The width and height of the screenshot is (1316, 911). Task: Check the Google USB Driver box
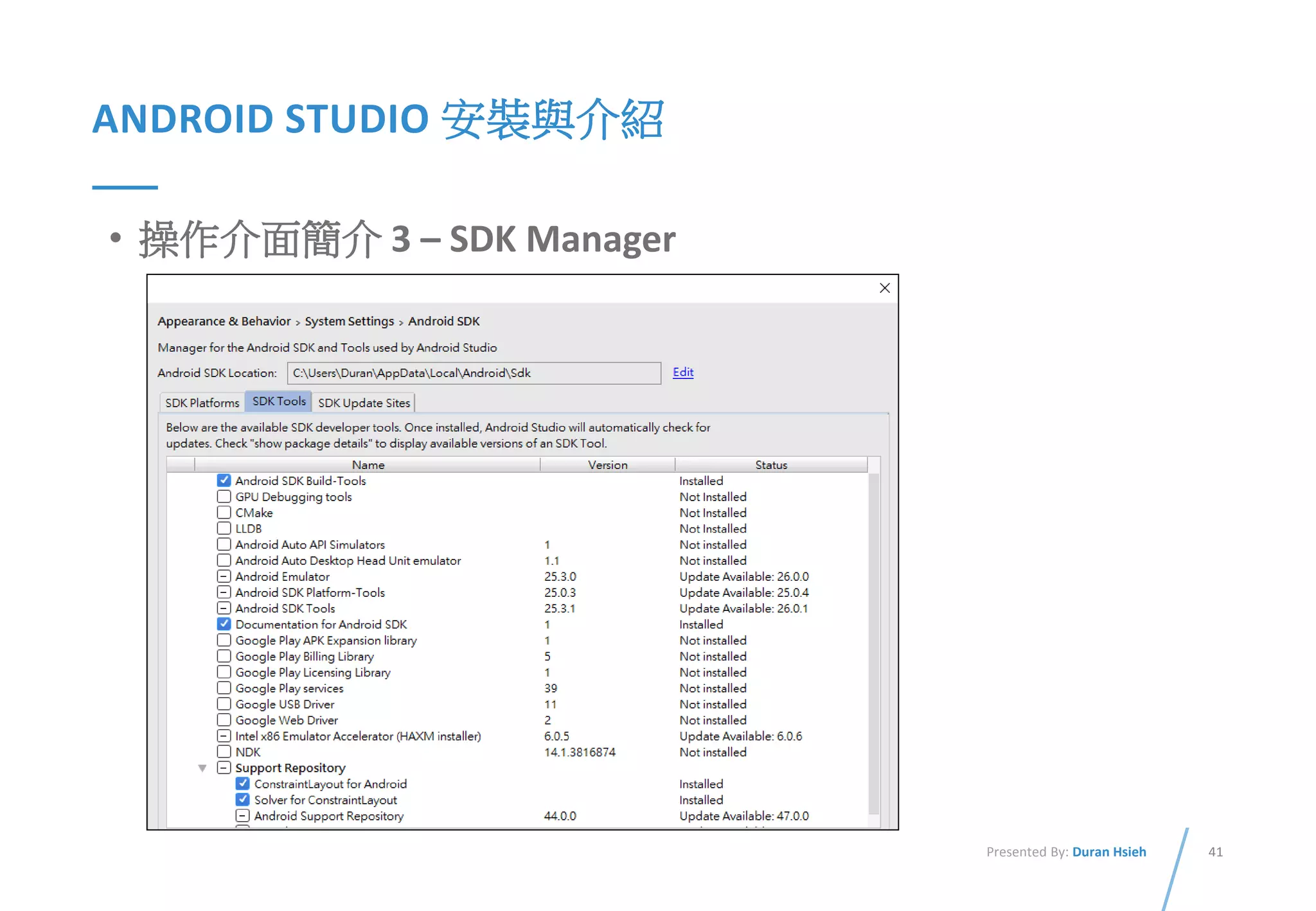[x=224, y=703]
